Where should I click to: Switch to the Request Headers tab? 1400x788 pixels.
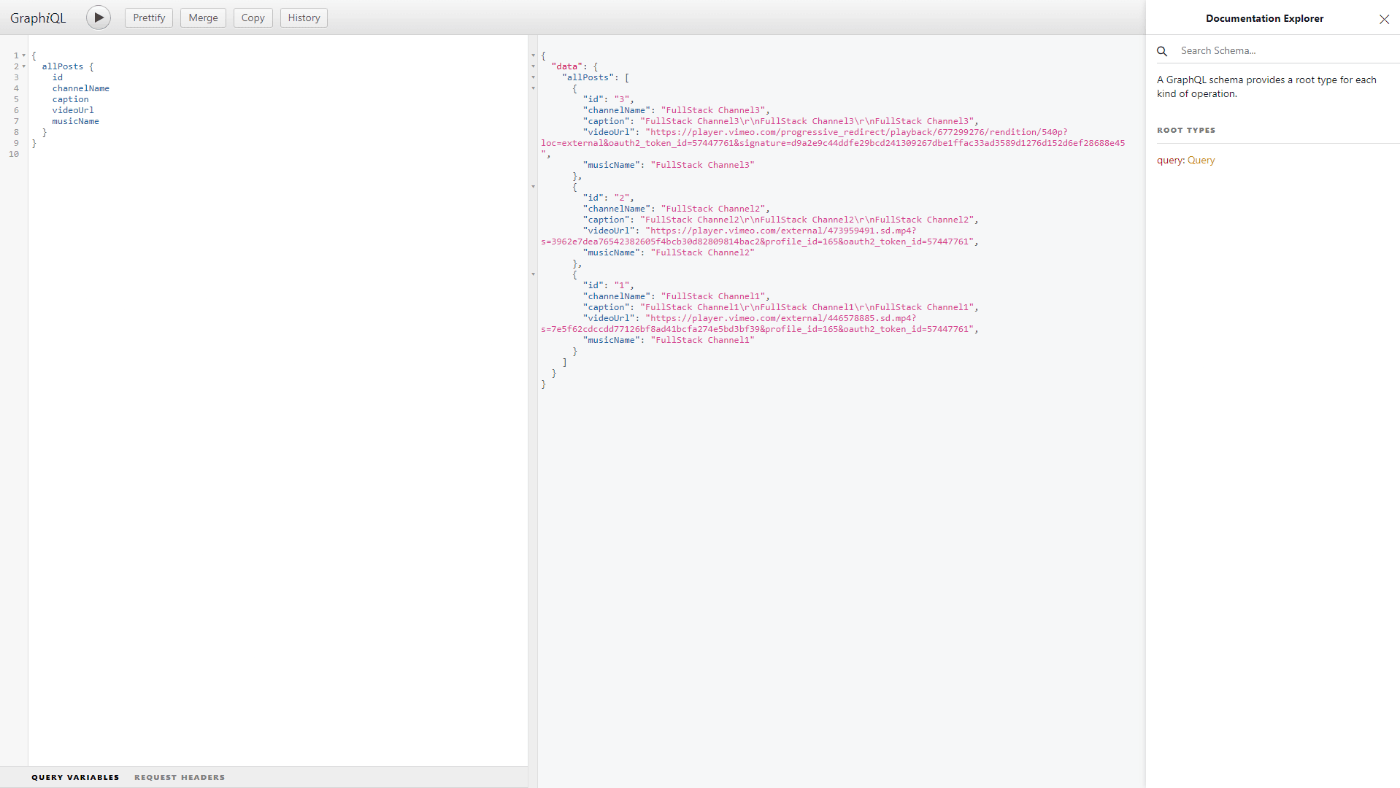[x=179, y=777]
